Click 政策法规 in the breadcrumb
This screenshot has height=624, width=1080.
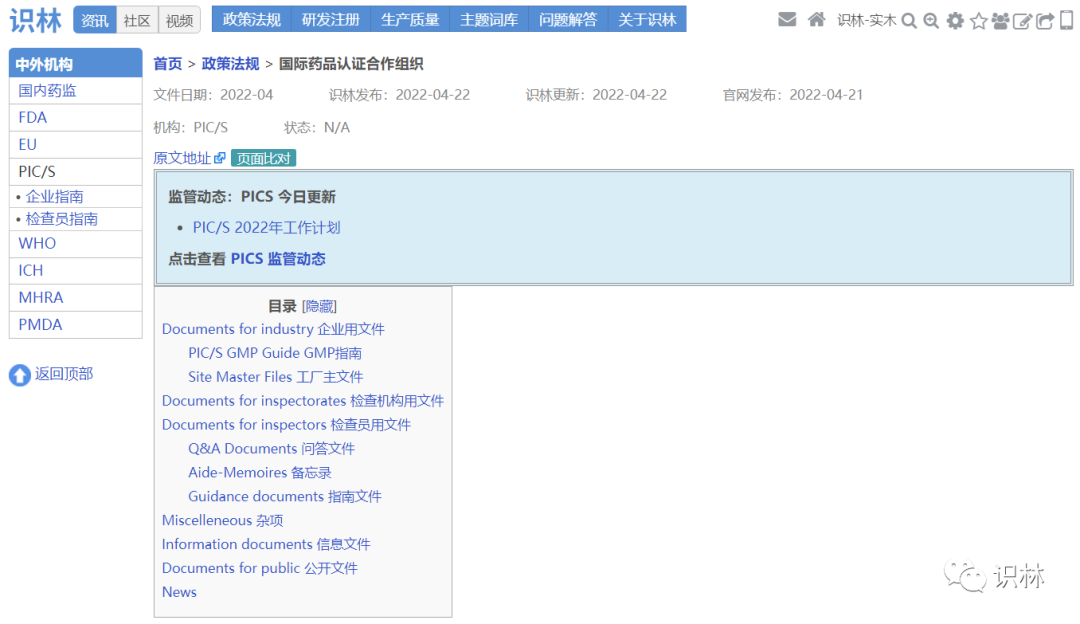(x=230, y=64)
